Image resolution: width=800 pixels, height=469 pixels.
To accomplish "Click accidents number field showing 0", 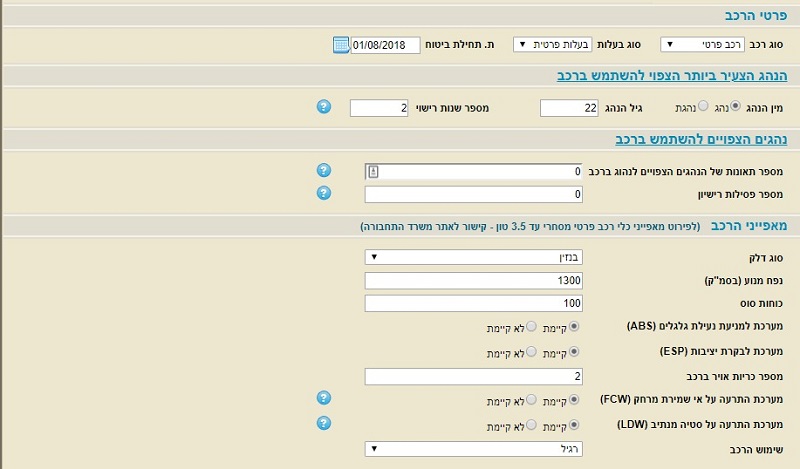I will click(x=473, y=171).
